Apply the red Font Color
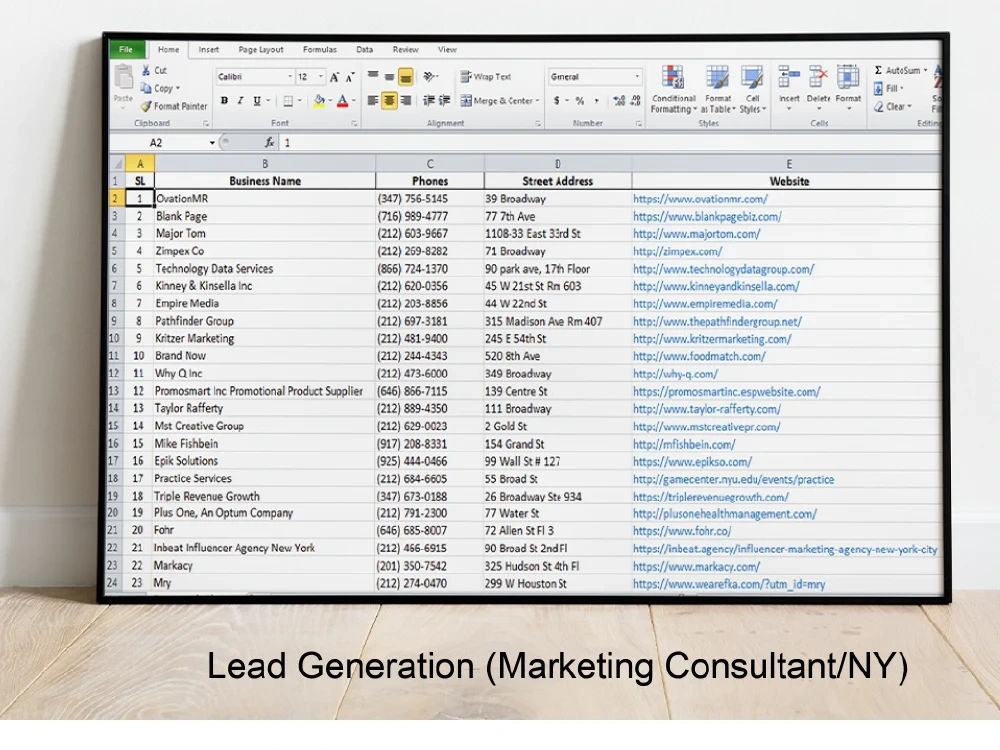 342,101
